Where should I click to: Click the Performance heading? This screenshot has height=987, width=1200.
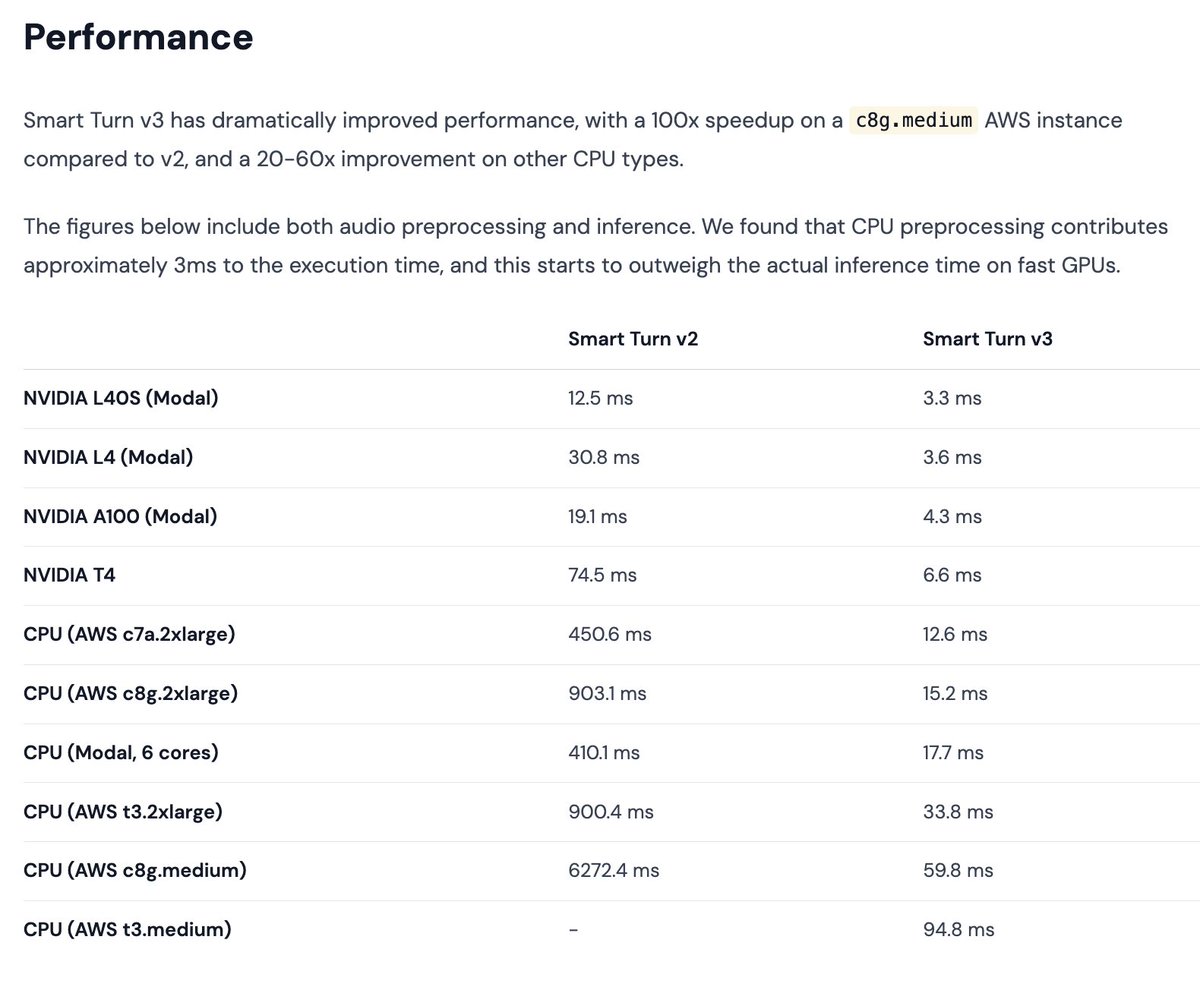tap(138, 38)
